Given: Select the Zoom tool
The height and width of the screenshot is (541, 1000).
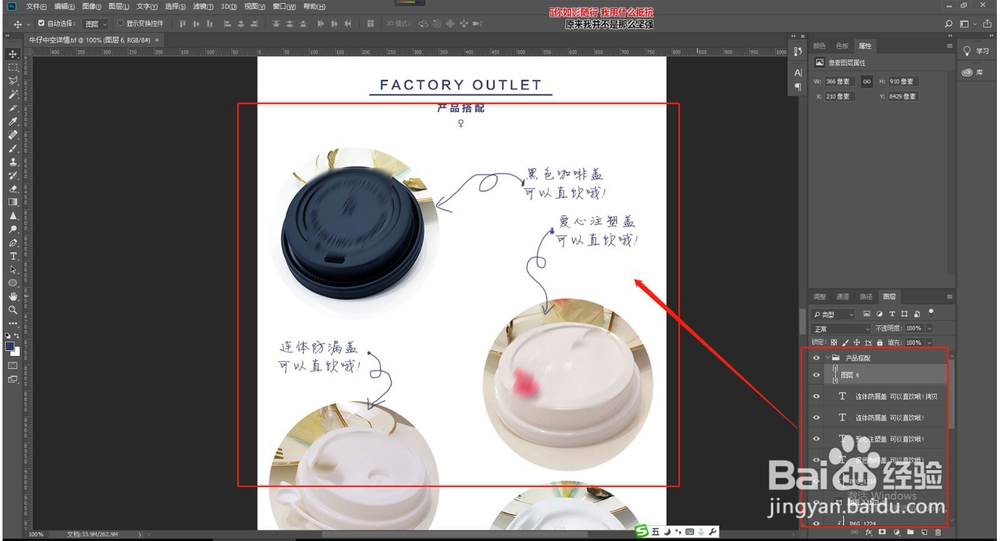Looking at the screenshot, I should [x=13, y=310].
